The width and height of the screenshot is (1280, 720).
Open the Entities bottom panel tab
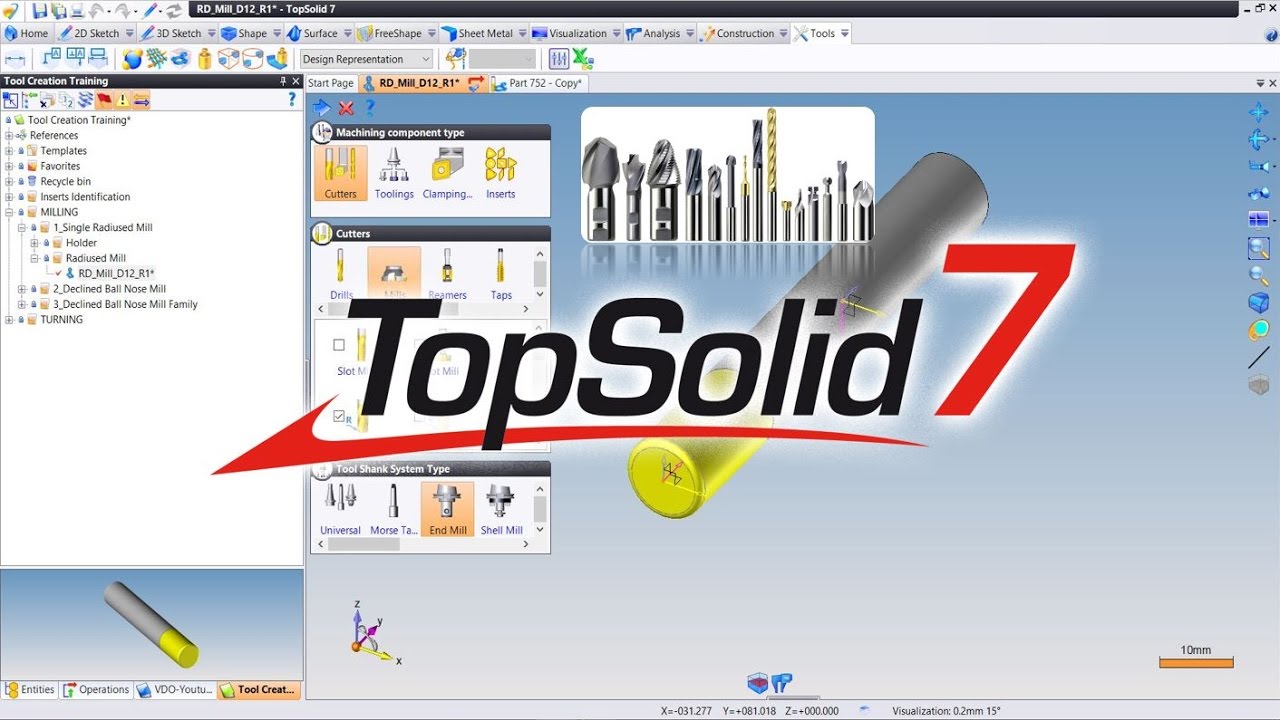coord(30,689)
